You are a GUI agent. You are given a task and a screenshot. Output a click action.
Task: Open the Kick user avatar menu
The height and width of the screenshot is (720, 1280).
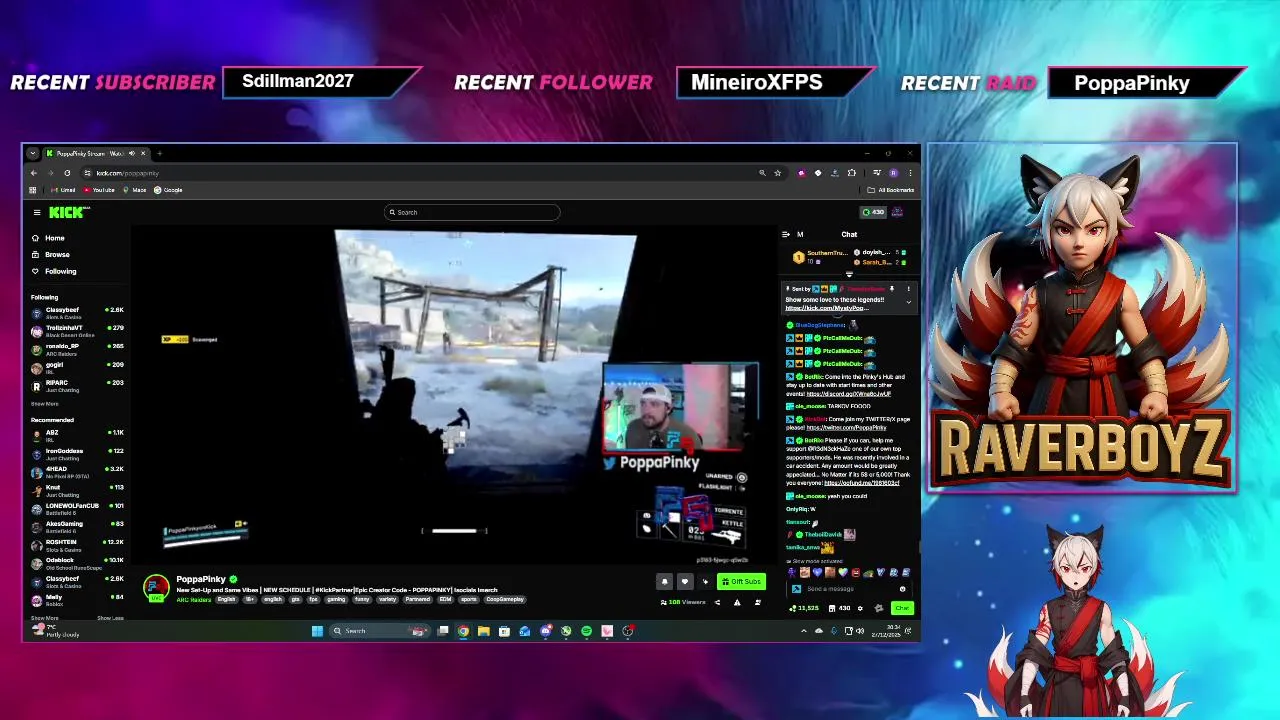(x=897, y=212)
